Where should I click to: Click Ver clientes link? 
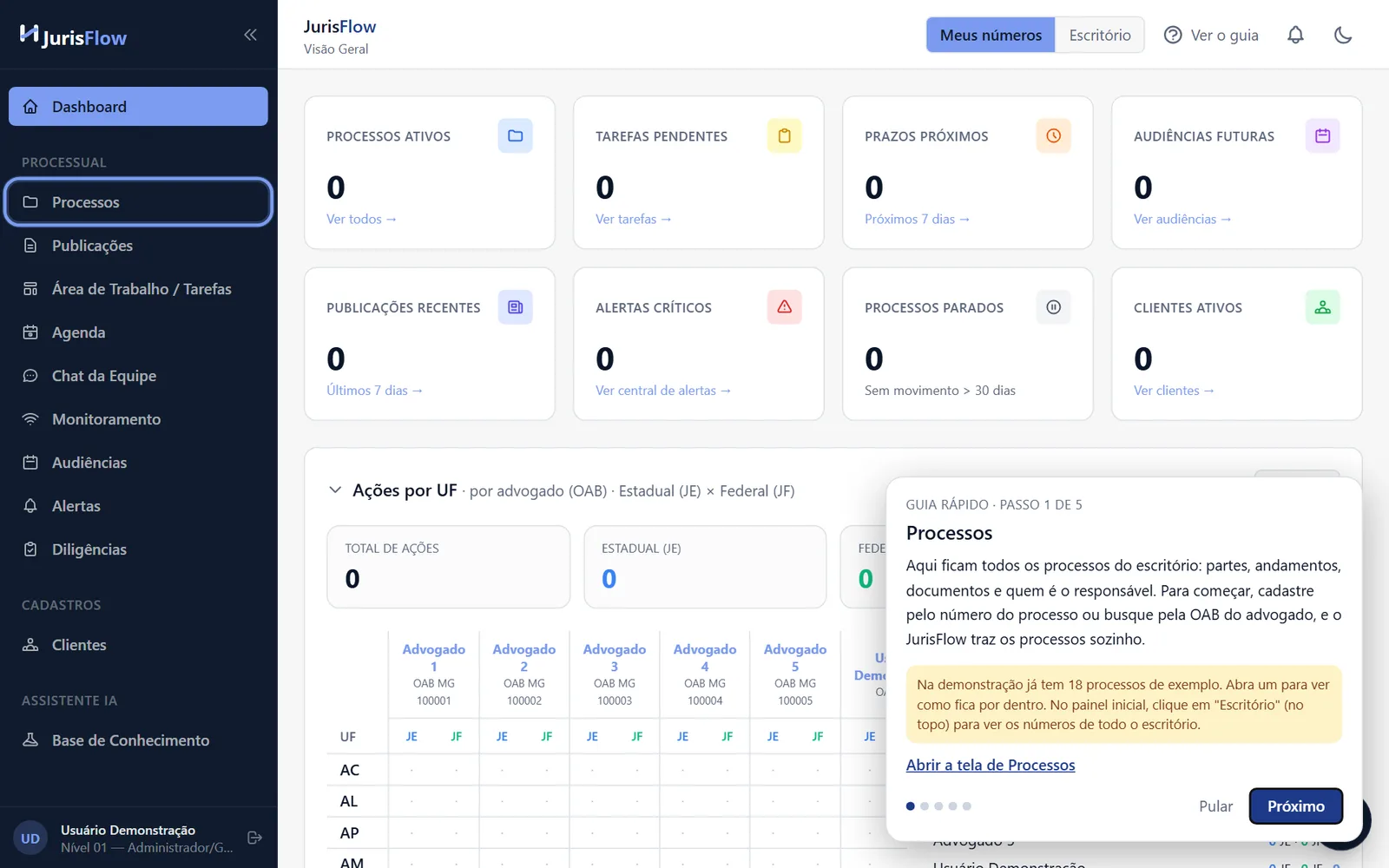(1174, 390)
